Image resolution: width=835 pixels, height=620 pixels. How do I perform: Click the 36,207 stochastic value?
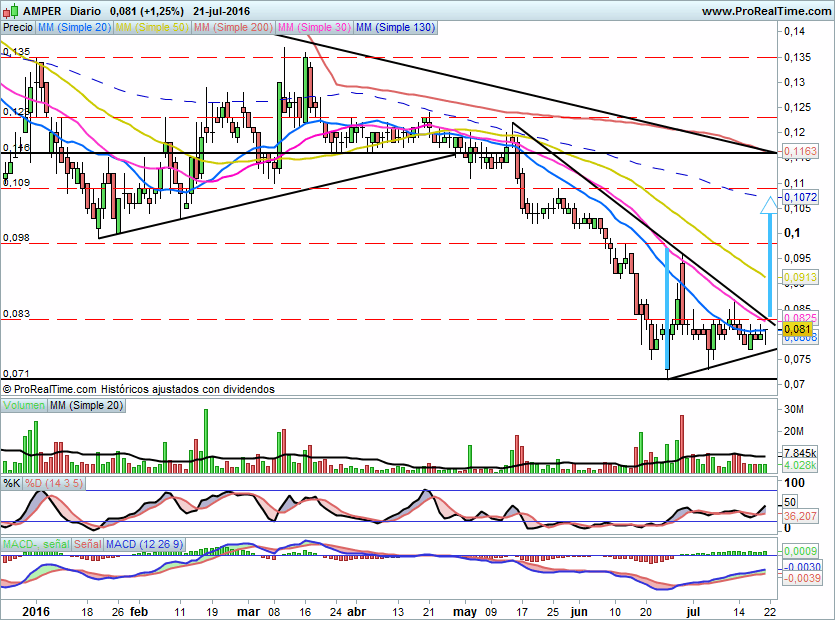click(x=800, y=516)
